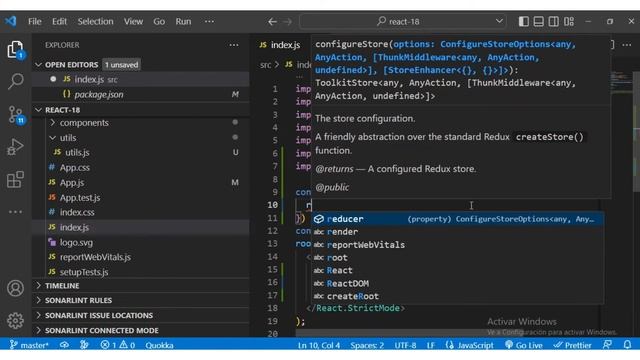Go forward with the right arrow
Image resolution: width=640 pixels, height=360 pixels.
click(287, 22)
